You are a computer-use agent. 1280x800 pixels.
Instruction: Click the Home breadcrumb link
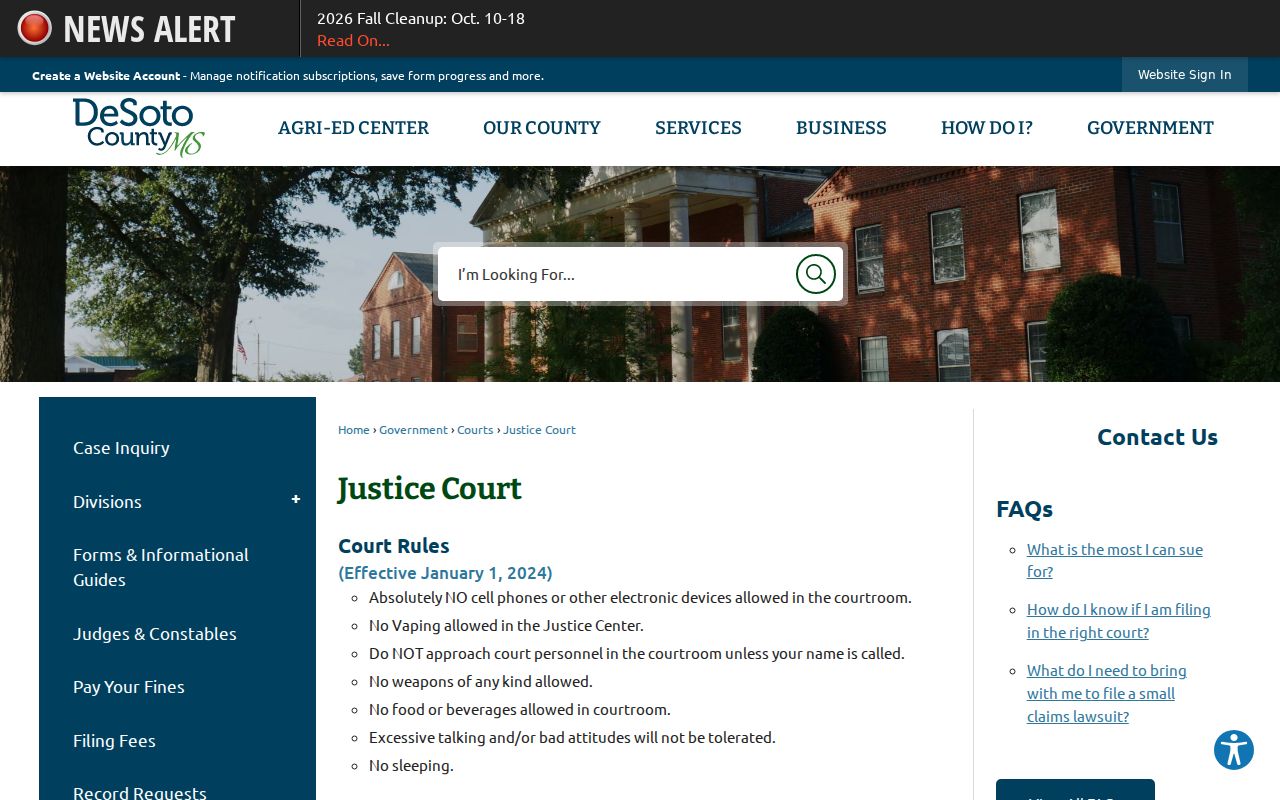354,430
